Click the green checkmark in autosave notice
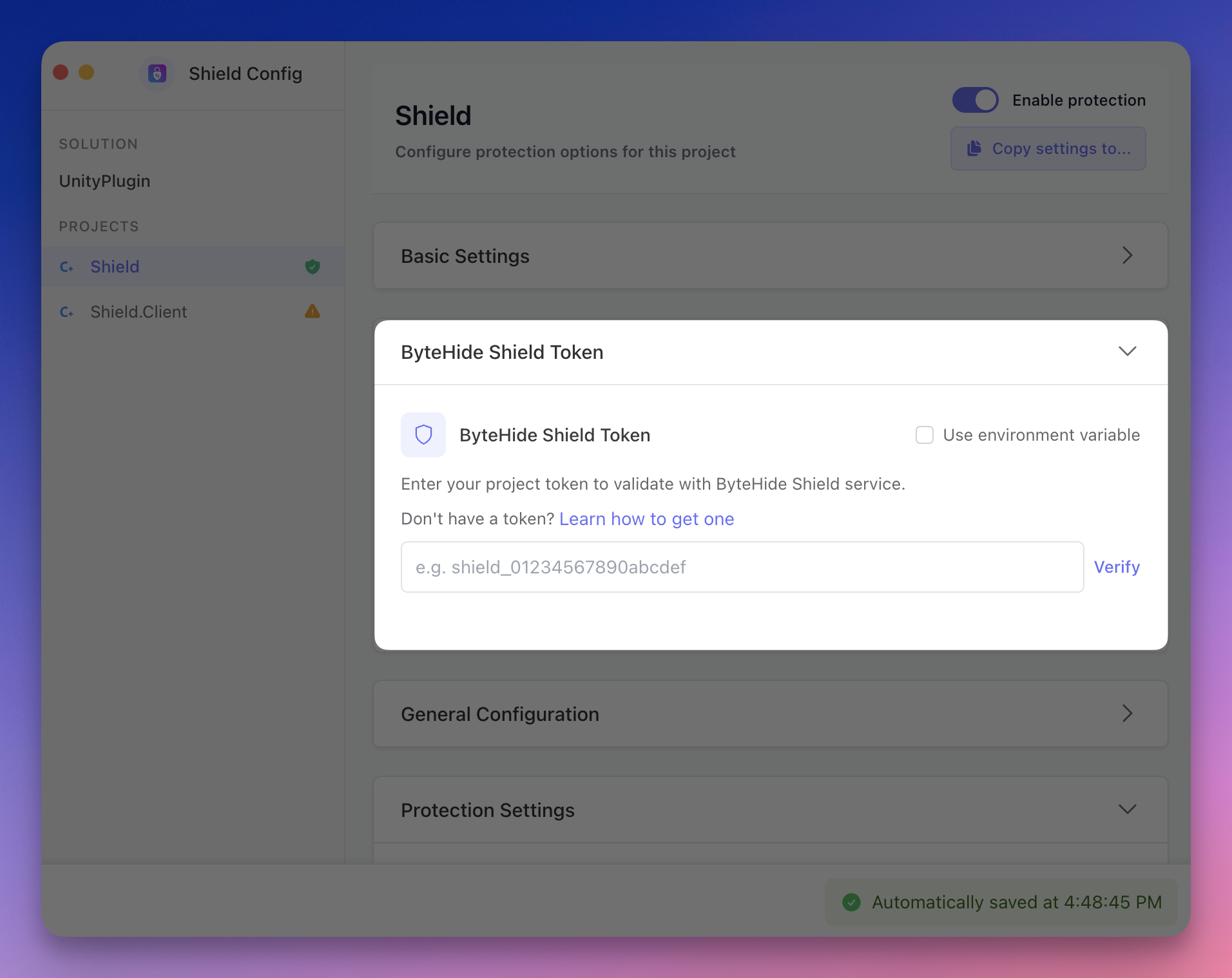The height and width of the screenshot is (978, 1232). pyautogui.click(x=851, y=902)
